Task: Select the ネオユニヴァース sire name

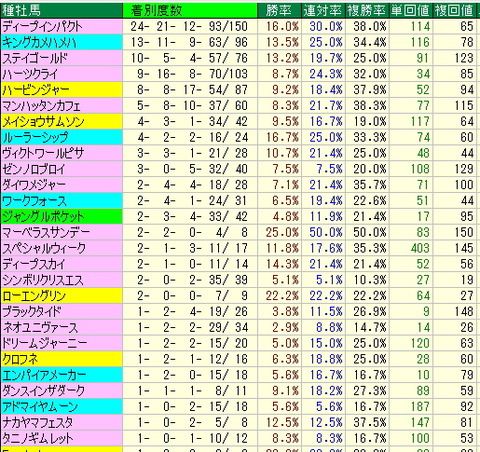Action: (40, 327)
